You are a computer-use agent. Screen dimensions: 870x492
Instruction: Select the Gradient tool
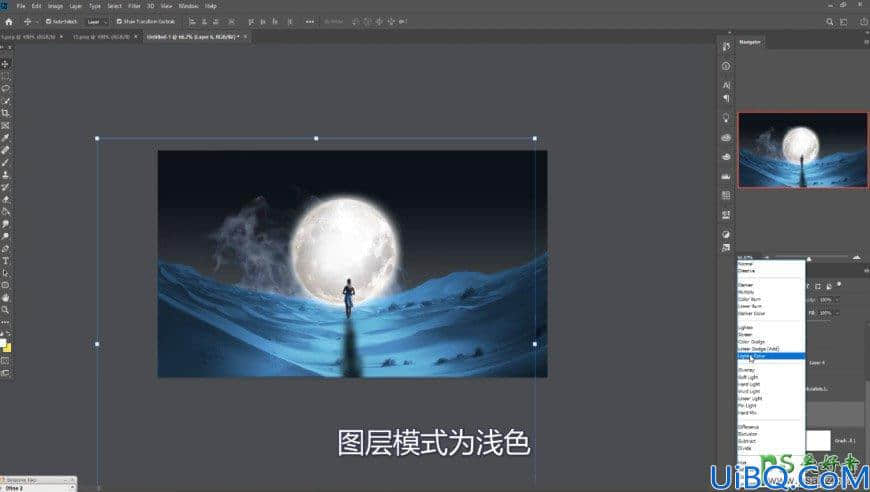tap(6, 211)
